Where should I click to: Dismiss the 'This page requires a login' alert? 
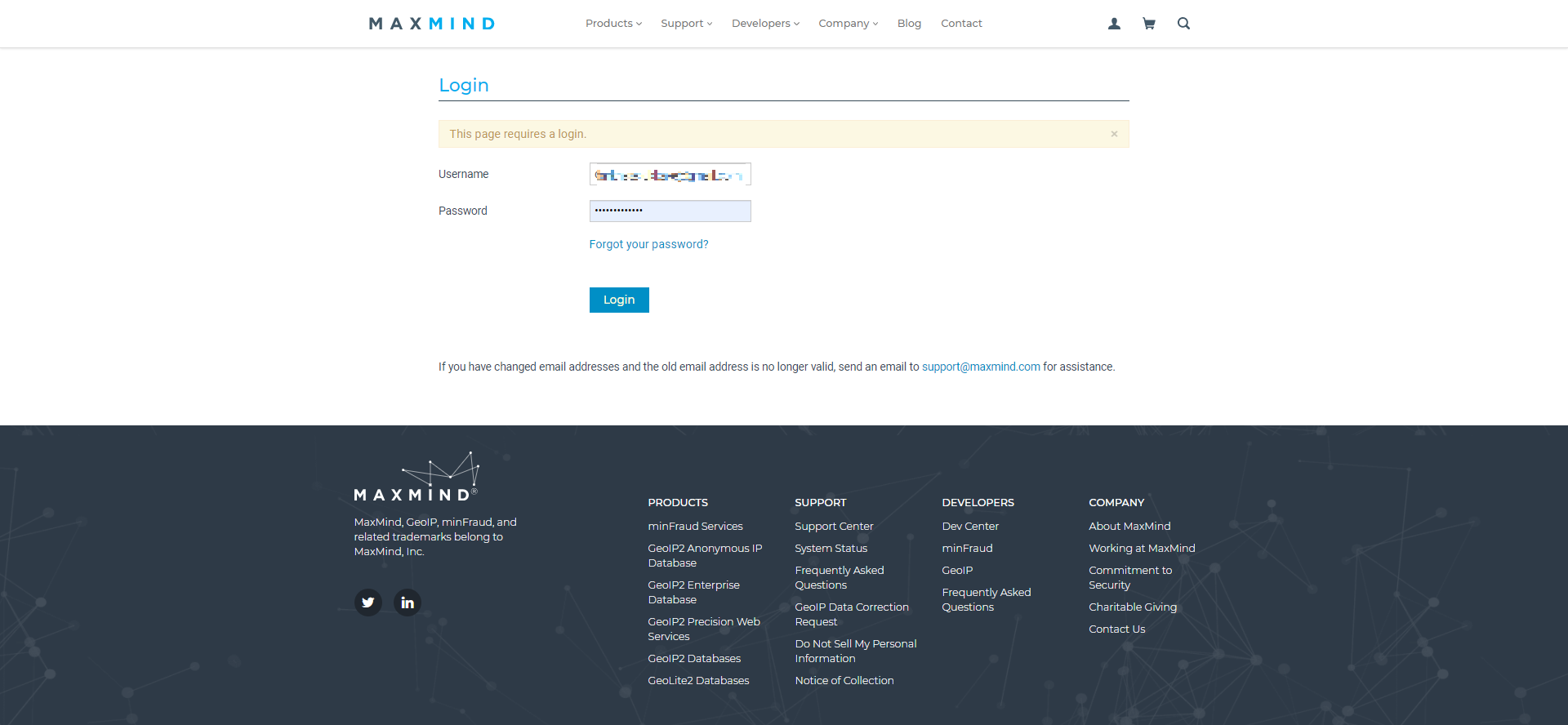coord(1114,134)
